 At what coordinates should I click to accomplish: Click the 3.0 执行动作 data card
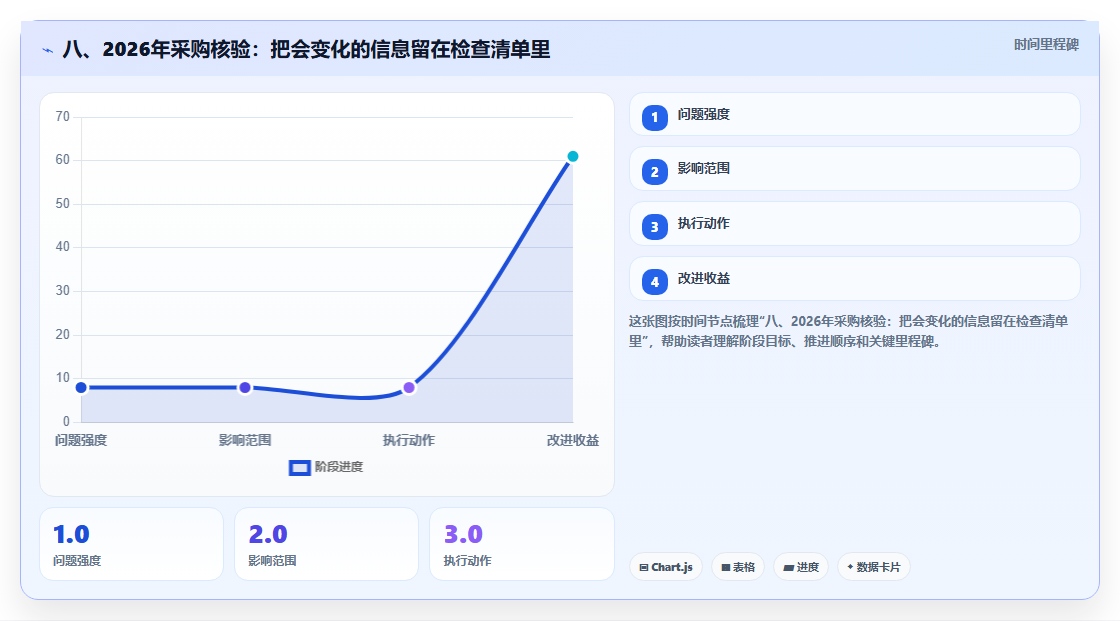pos(521,544)
